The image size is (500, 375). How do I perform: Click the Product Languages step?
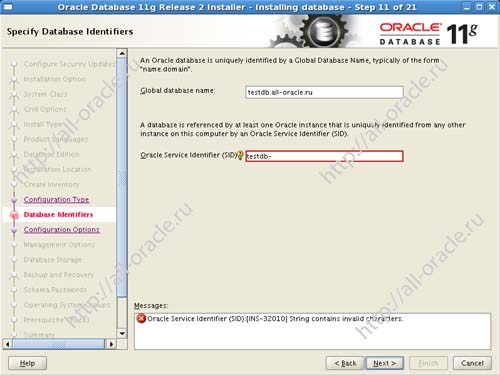(x=56, y=139)
